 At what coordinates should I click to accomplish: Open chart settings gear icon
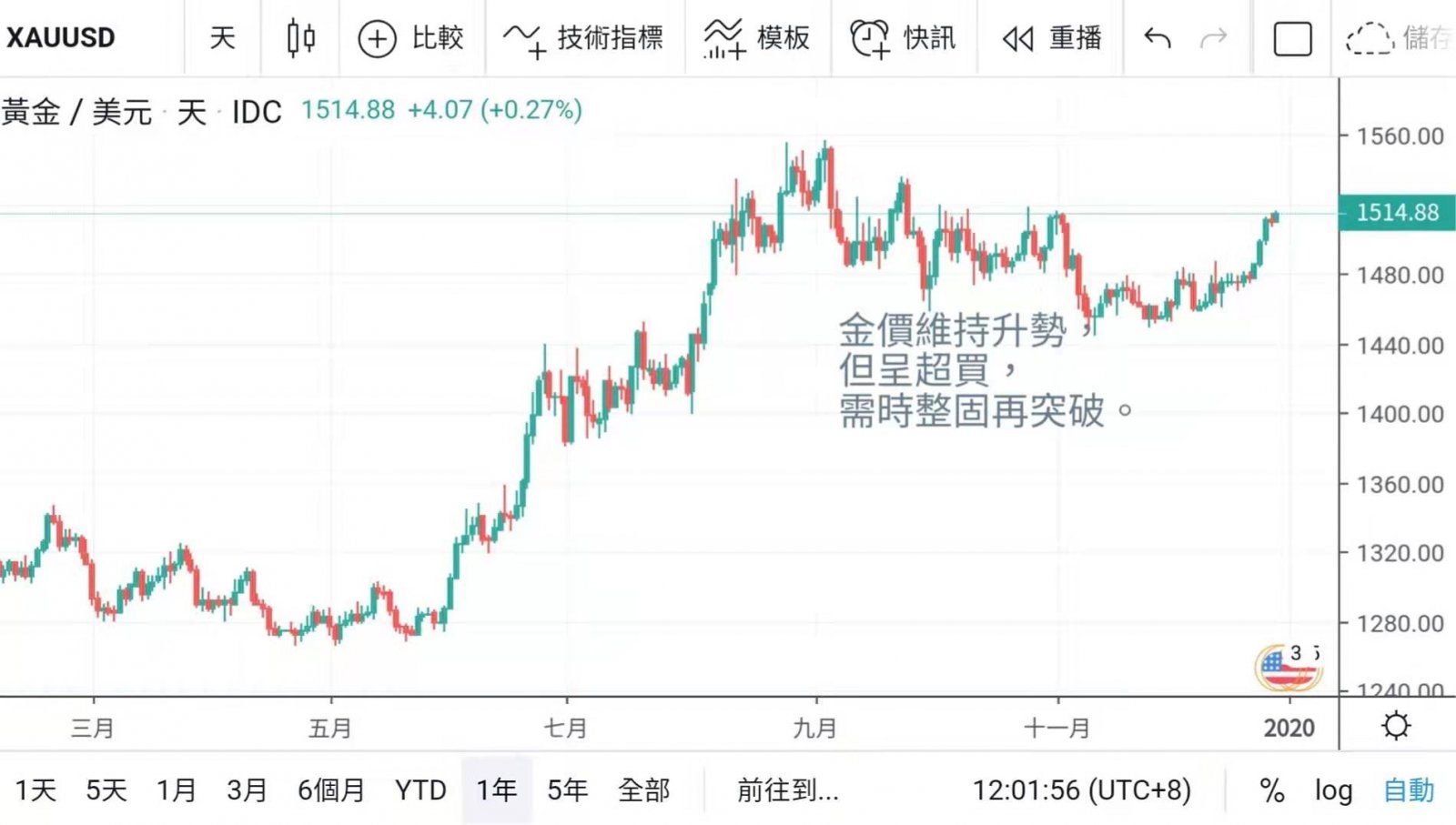(x=1395, y=726)
